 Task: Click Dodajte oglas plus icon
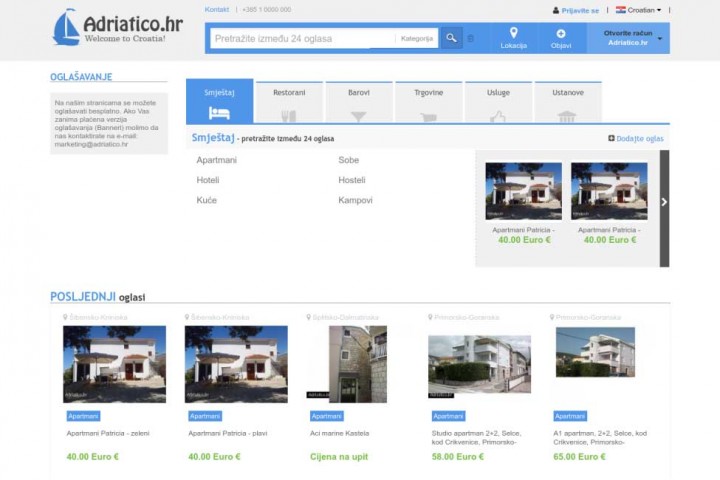click(x=612, y=139)
